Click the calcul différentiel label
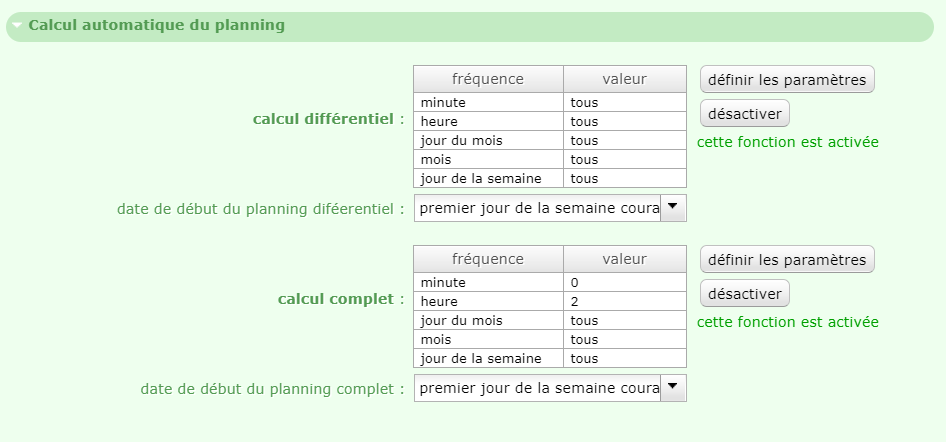Screen dimensions: 946x442 328,119
